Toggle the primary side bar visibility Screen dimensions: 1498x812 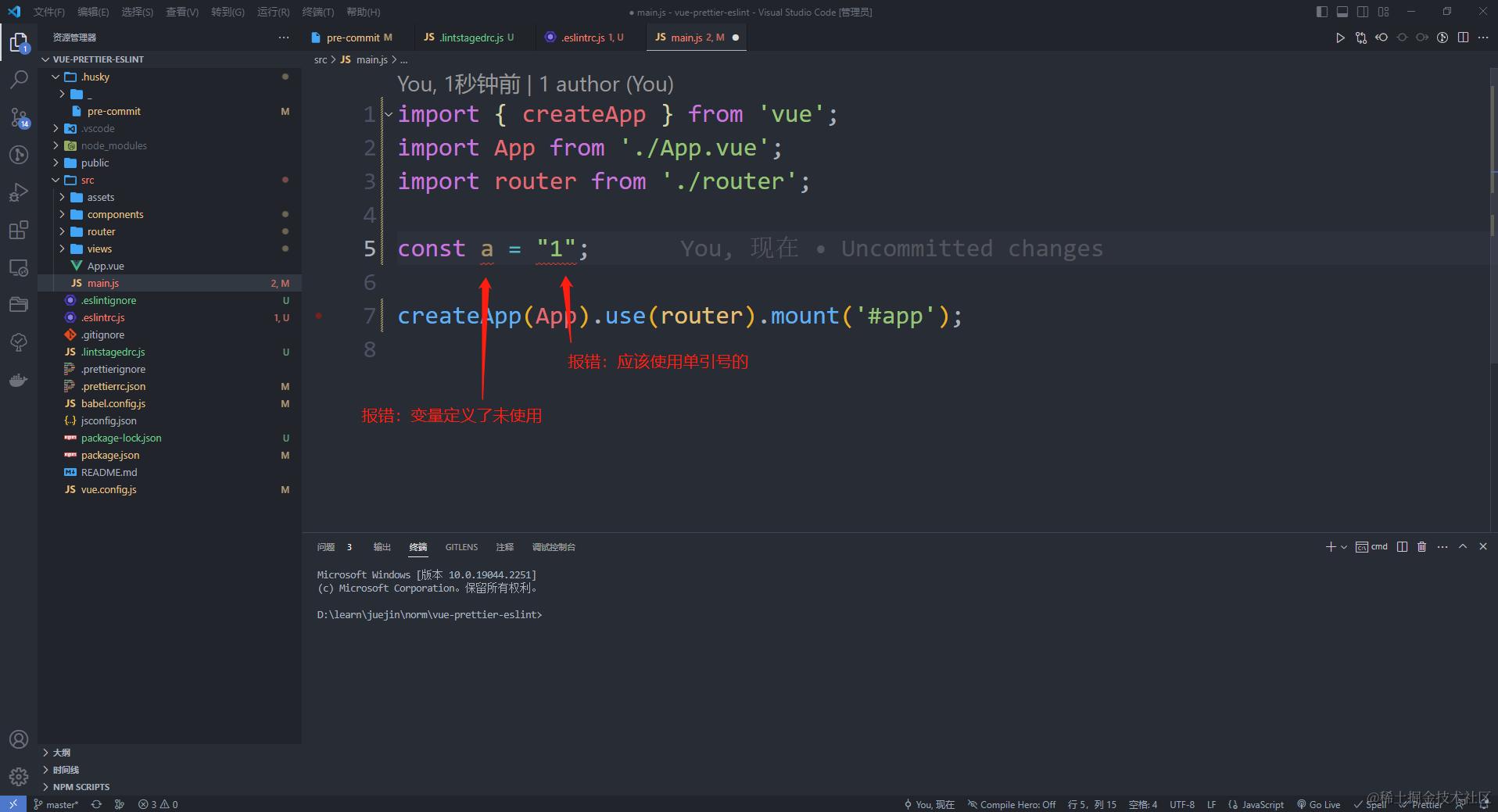1321,12
